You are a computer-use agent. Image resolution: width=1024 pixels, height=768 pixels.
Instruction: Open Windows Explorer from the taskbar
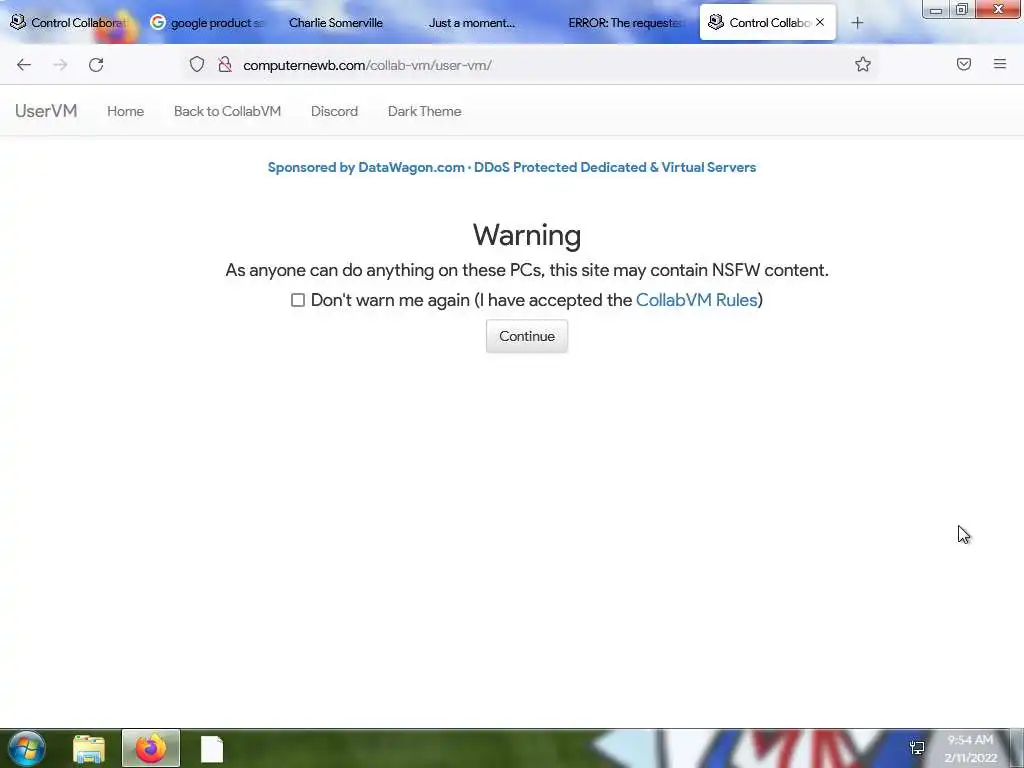click(89, 749)
